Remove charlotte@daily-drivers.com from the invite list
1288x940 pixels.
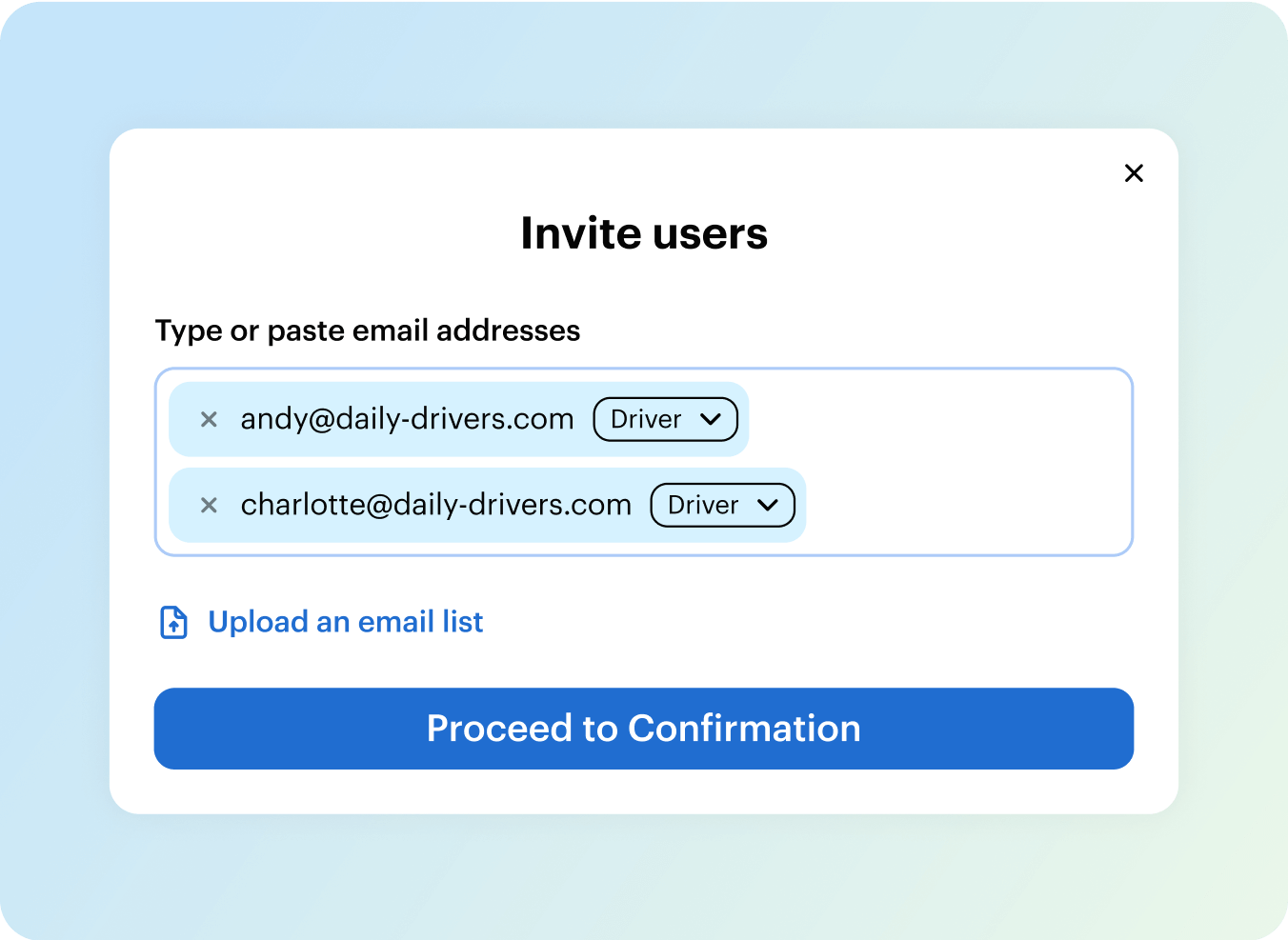click(x=210, y=505)
